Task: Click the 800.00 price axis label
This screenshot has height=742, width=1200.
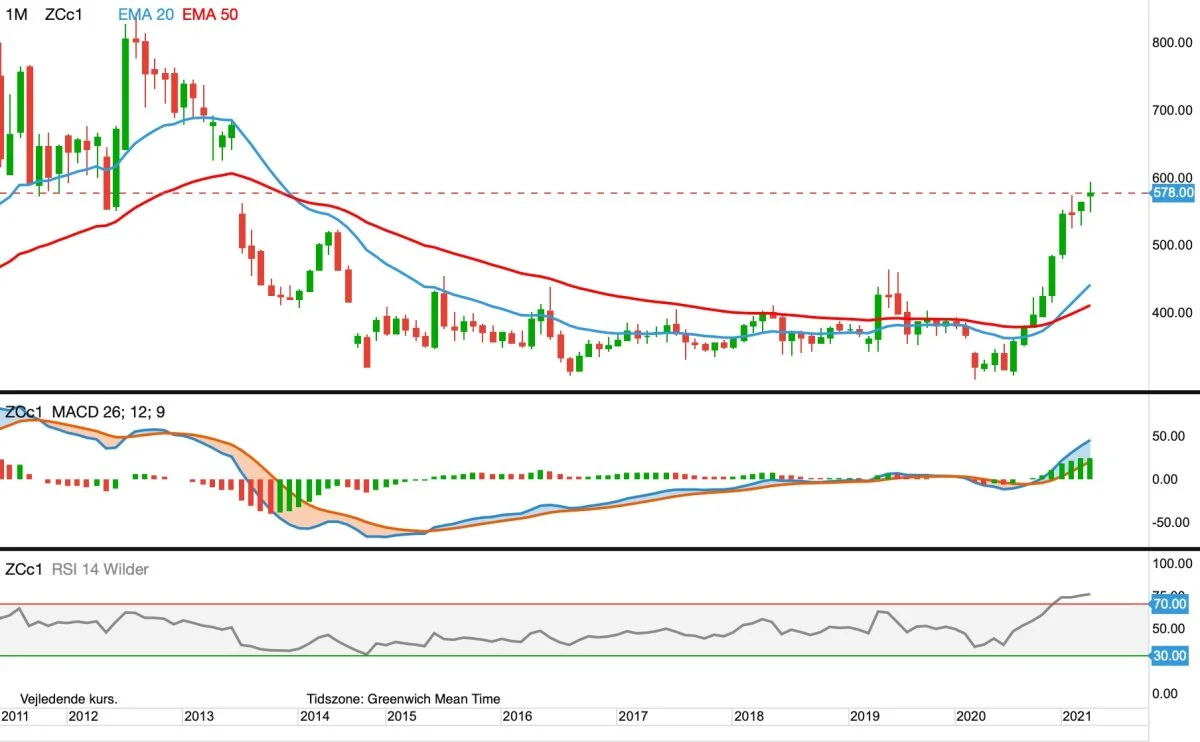Action: click(1172, 43)
